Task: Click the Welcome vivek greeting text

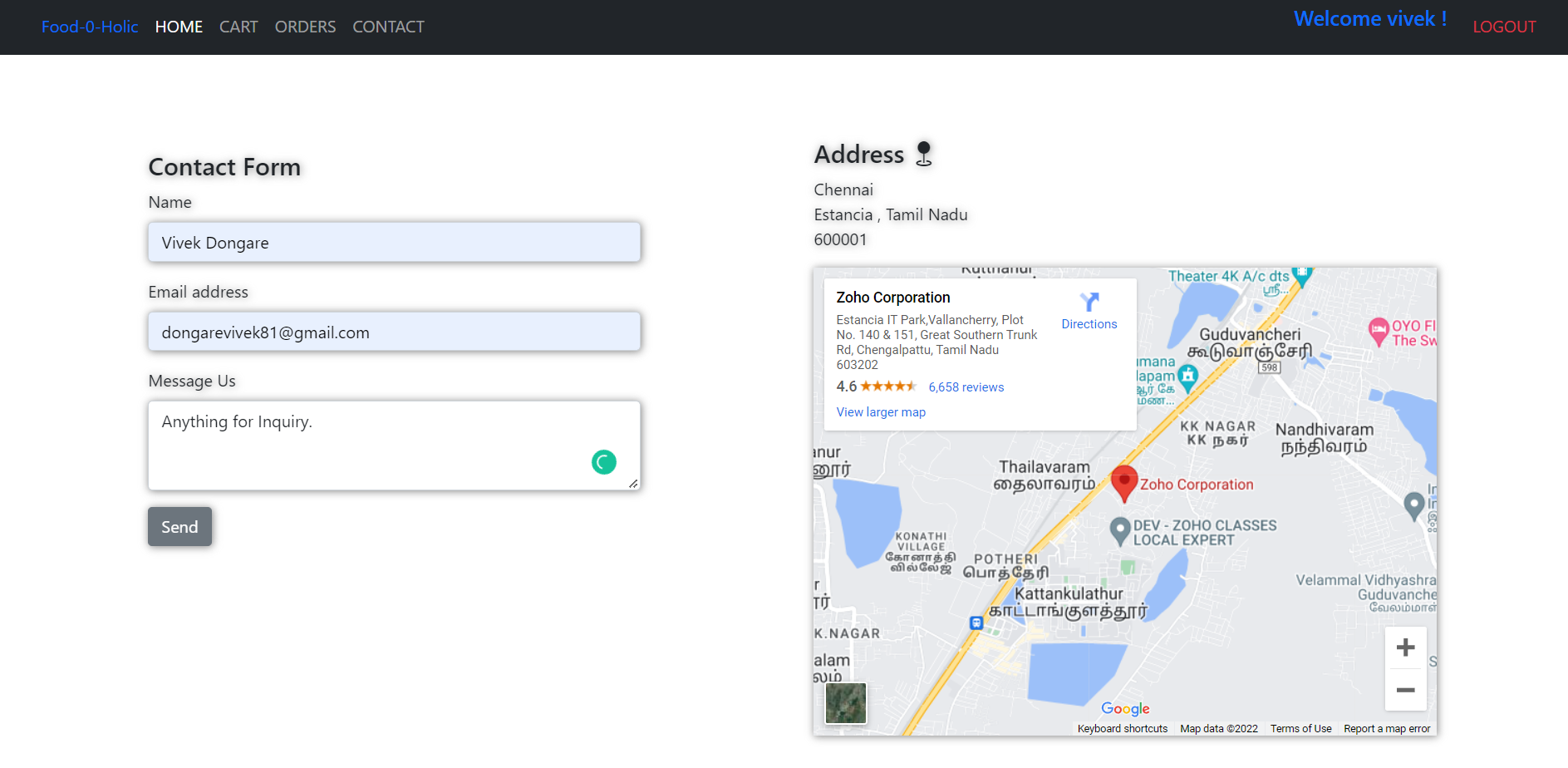Action: click(x=1370, y=18)
